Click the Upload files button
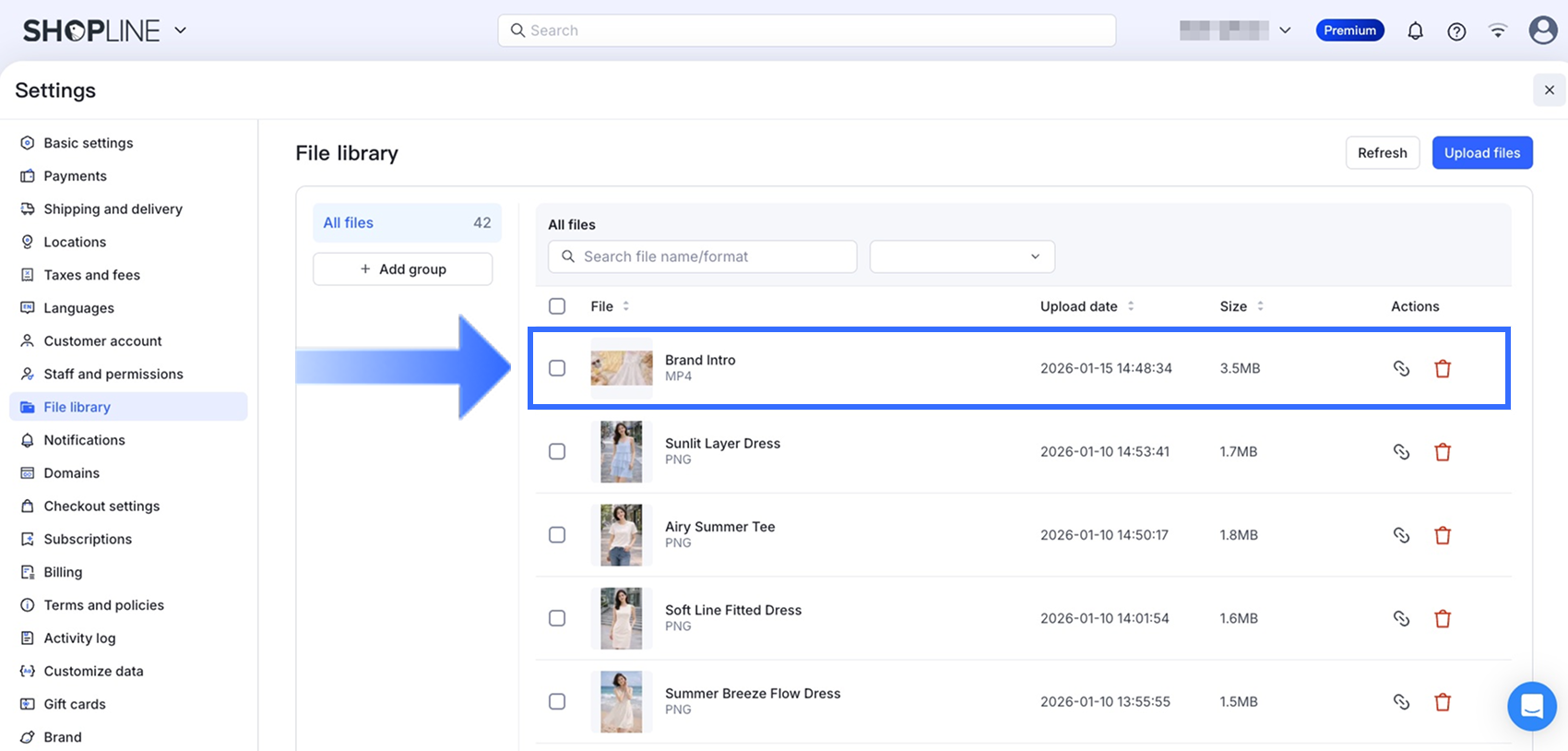The width and height of the screenshot is (1568, 751). pos(1481,153)
